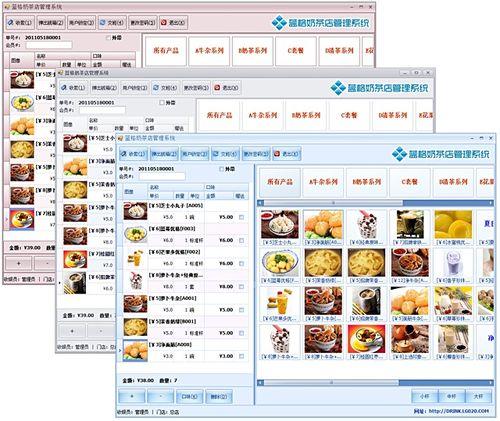500x421 pixels.
Task: Click product grid bottom scrollbar left arrow
Action: point(261,383)
